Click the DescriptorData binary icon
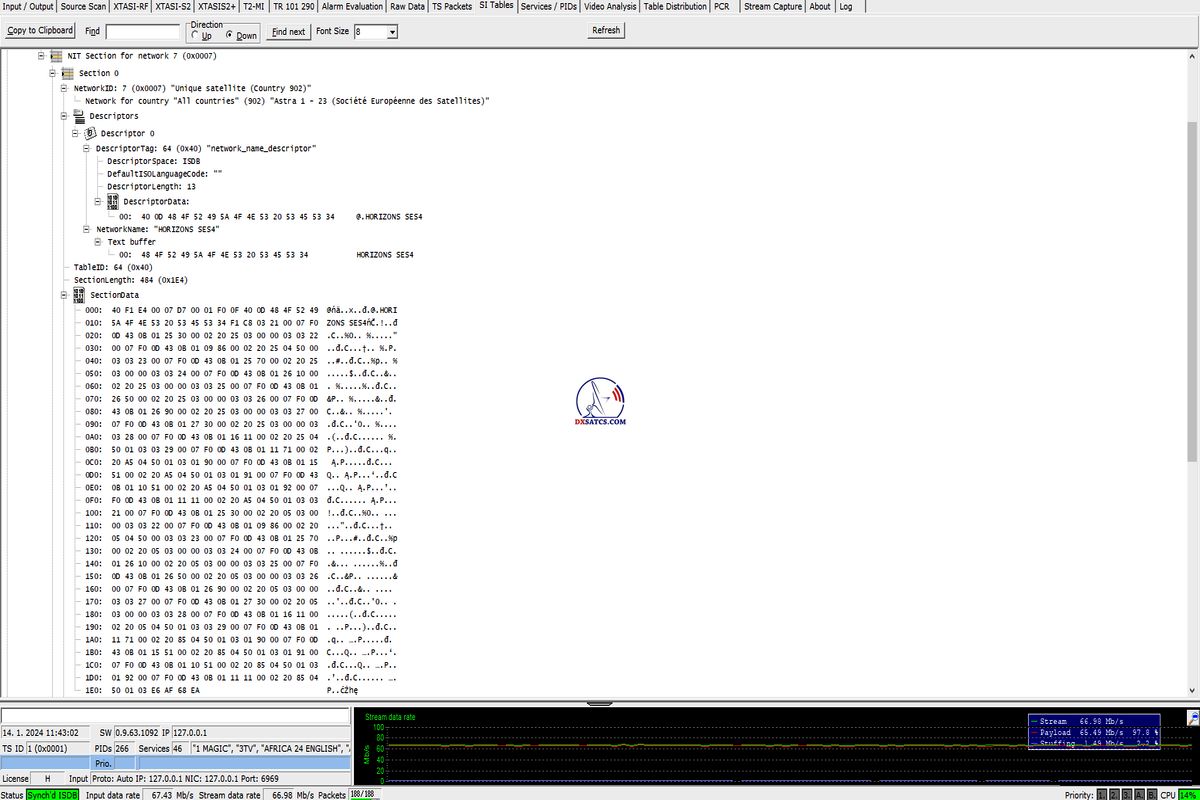The height and width of the screenshot is (800, 1200). (x=113, y=201)
